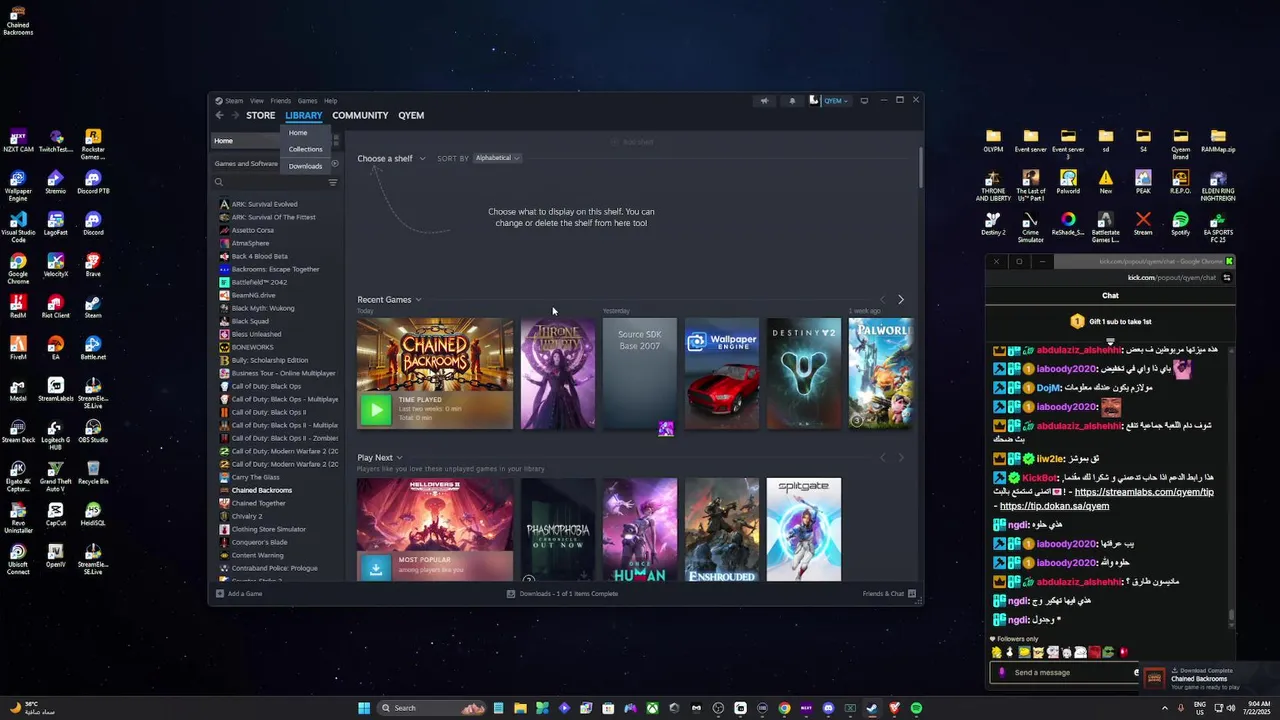The width and height of the screenshot is (1280, 720).
Task: Open Rockstar Games desktop shortcut
Action: pos(93,144)
